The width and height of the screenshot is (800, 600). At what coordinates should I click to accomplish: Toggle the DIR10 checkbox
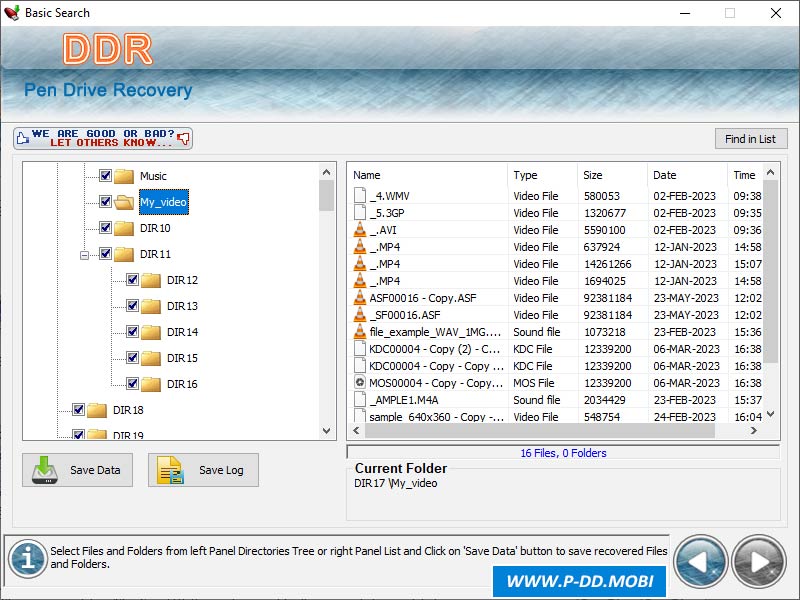105,228
